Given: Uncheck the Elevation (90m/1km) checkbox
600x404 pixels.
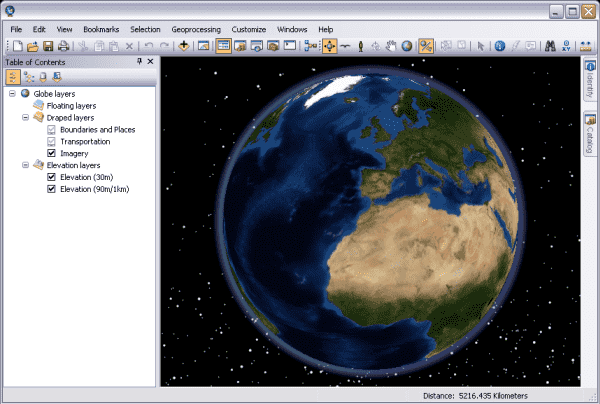Looking at the screenshot, I should click(51, 189).
